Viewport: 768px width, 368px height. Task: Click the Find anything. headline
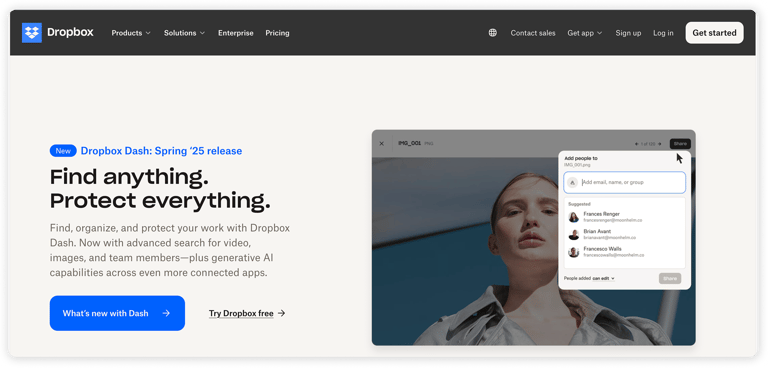pyautogui.click(x=129, y=177)
